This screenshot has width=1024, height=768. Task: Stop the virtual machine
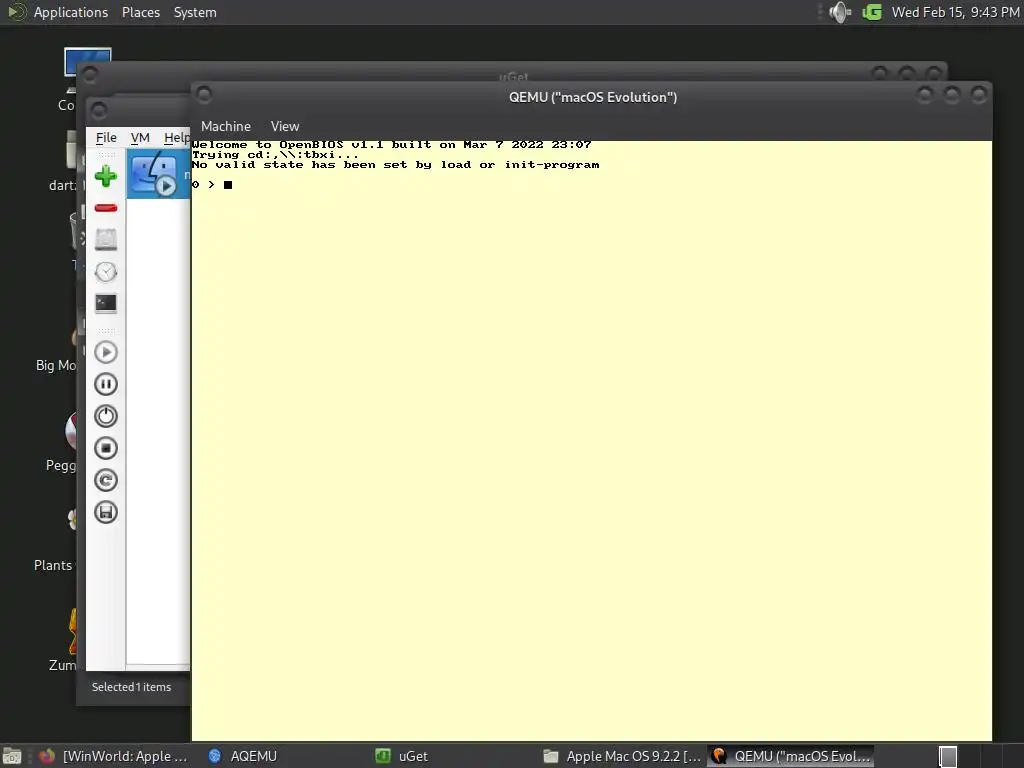[x=106, y=448]
